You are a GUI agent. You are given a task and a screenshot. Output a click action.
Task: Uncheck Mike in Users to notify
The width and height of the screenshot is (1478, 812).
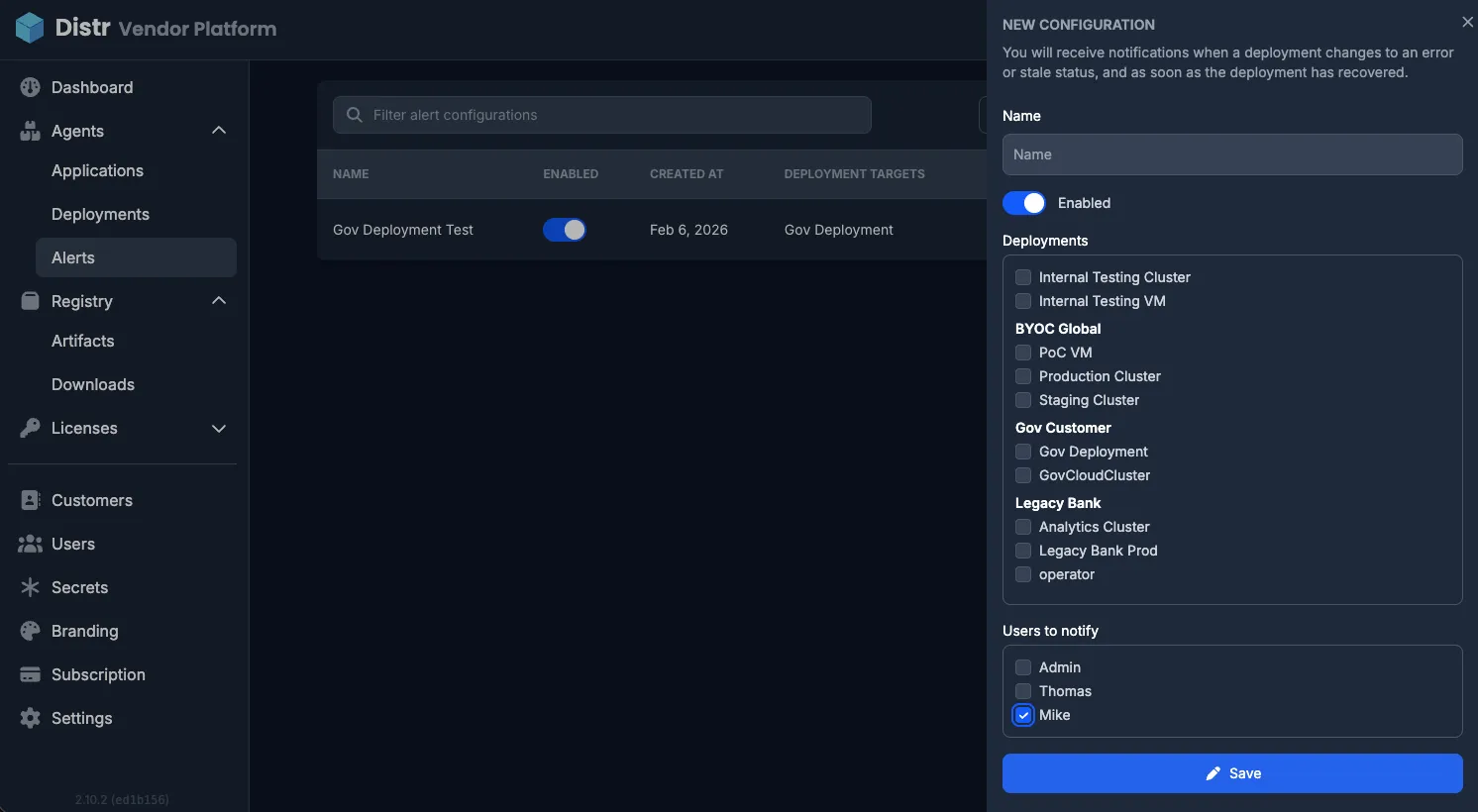pyautogui.click(x=1022, y=714)
